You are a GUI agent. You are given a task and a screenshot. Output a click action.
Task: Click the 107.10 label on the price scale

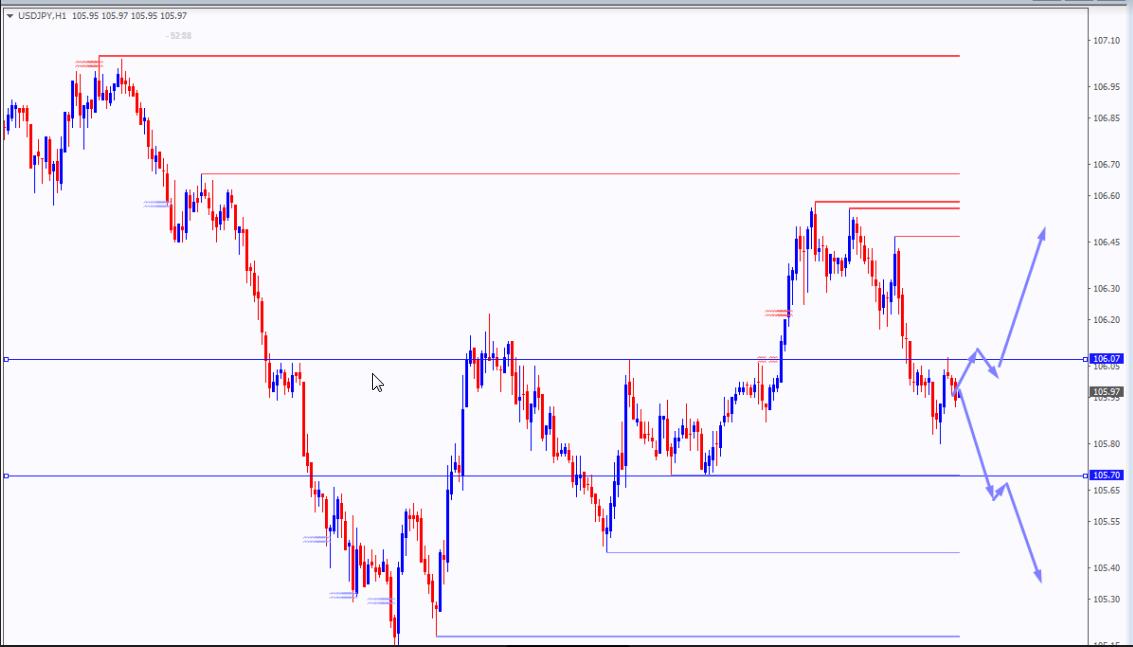pyautogui.click(x=1106, y=41)
